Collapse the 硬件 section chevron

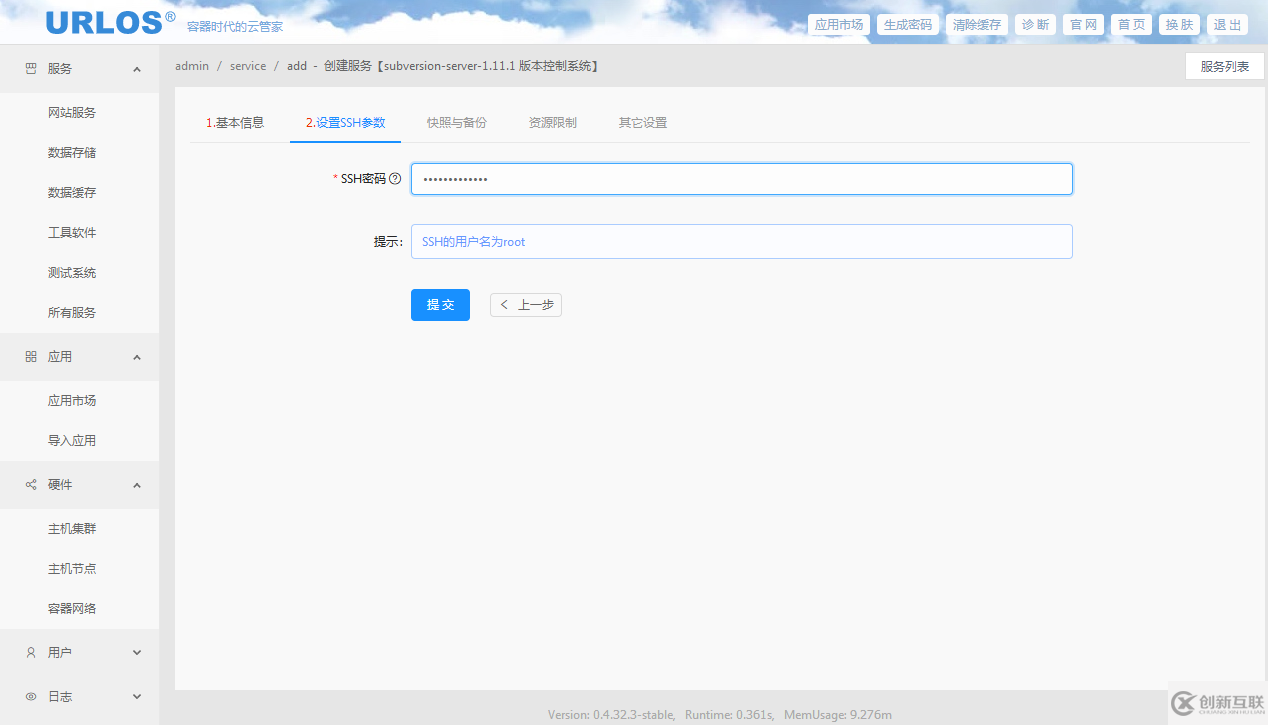click(137, 485)
